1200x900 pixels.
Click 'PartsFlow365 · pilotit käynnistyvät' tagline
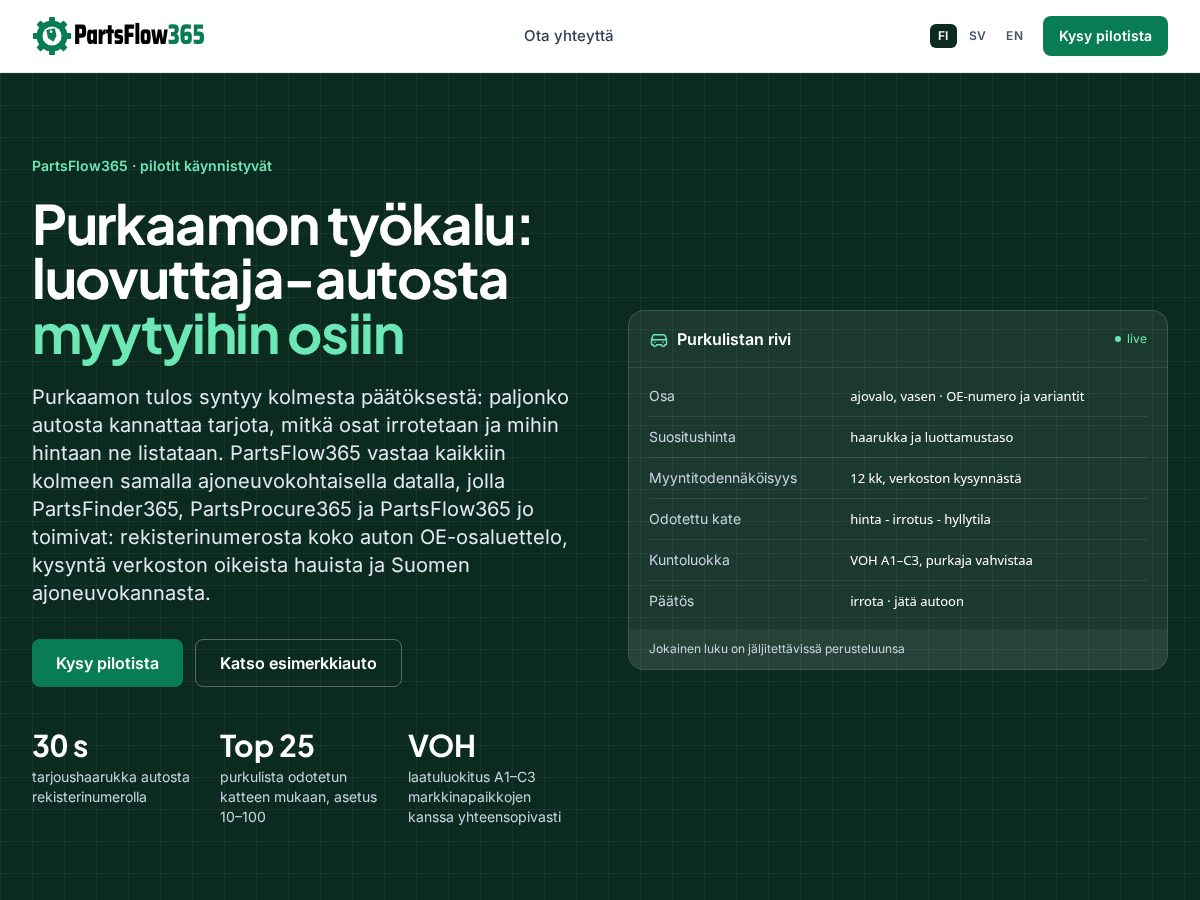[x=152, y=166]
